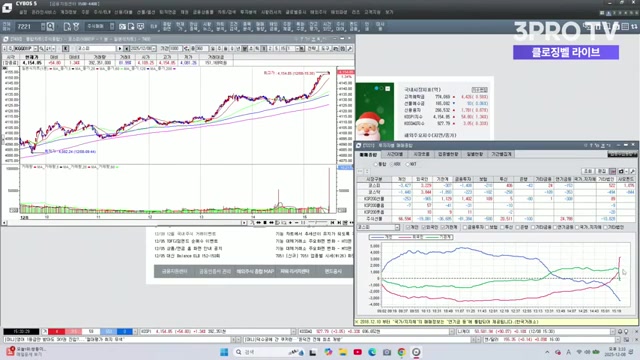Switch to the 시간대별 tab
The width and height of the screenshot is (640, 360).
click(395, 154)
